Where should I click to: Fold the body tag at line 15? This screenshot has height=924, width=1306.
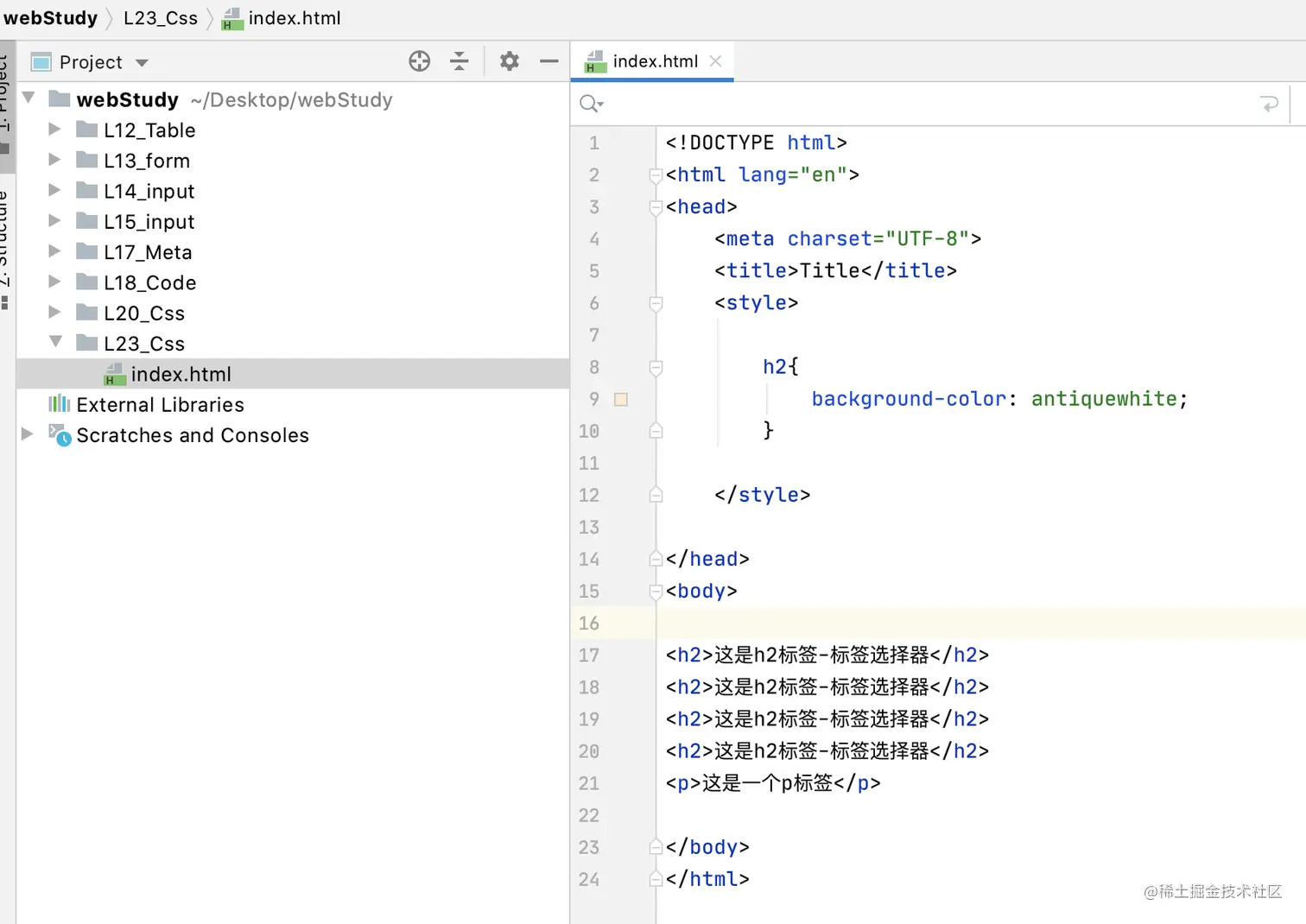pyautogui.click(x=656, y=592)
